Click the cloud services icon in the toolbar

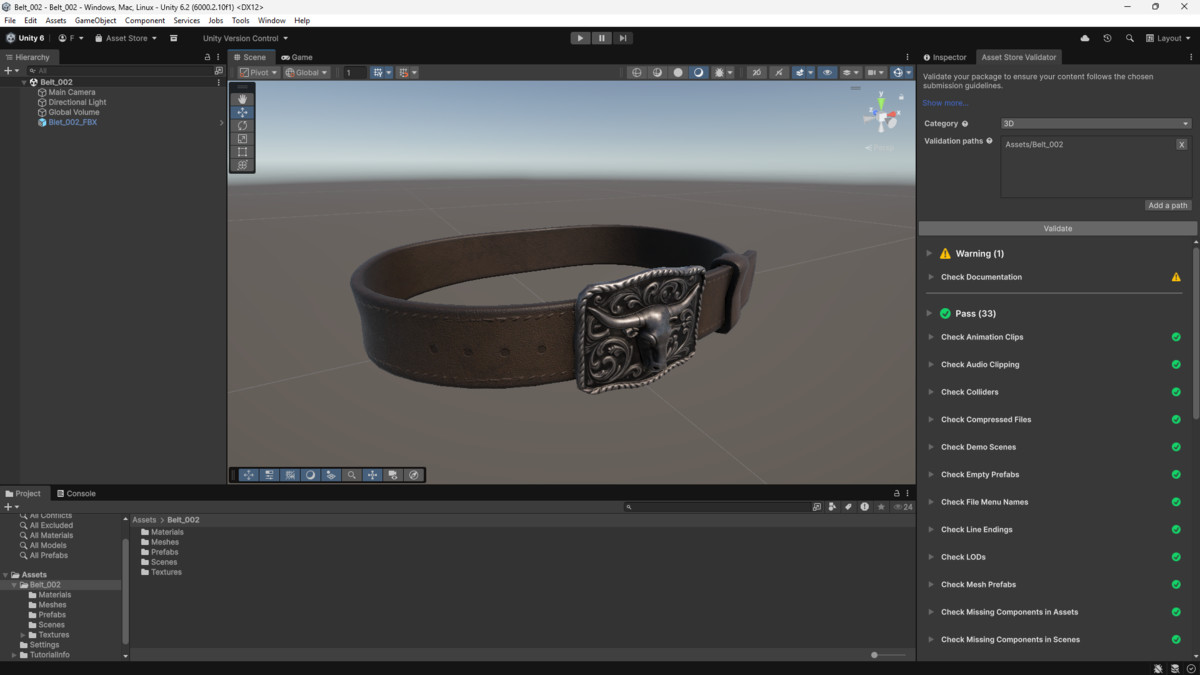click(x=1085, y=38)
